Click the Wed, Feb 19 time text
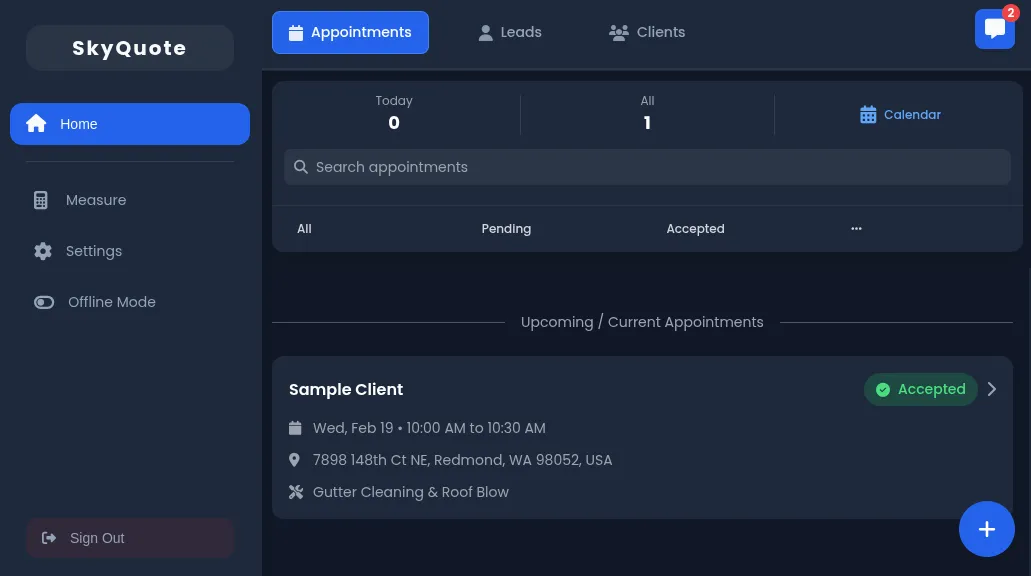The image size is (1031, 576). (x=429, y=428)
